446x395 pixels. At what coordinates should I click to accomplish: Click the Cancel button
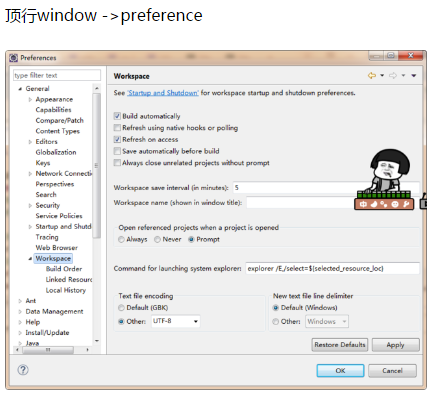click(x=392, y=371)
